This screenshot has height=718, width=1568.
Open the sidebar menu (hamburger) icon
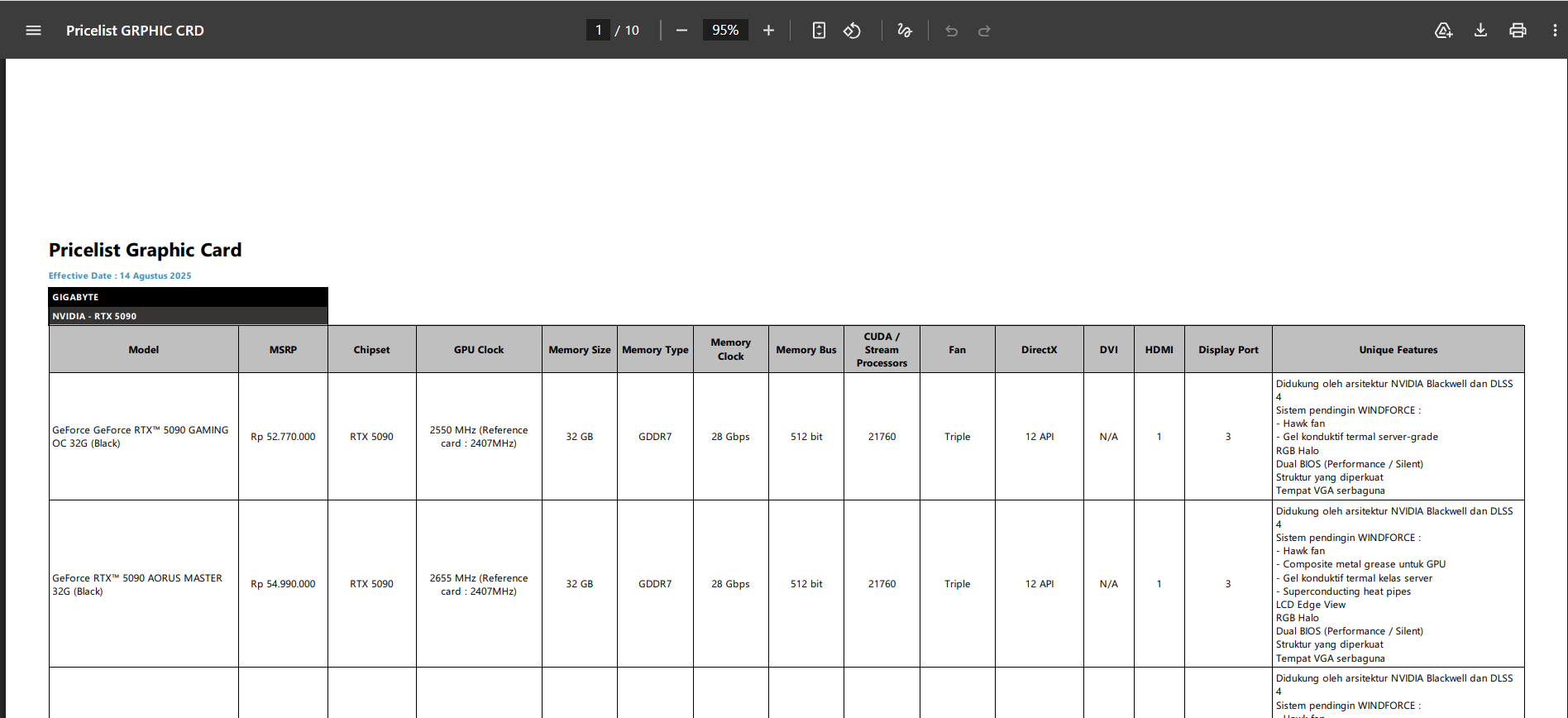pos(33,31)
